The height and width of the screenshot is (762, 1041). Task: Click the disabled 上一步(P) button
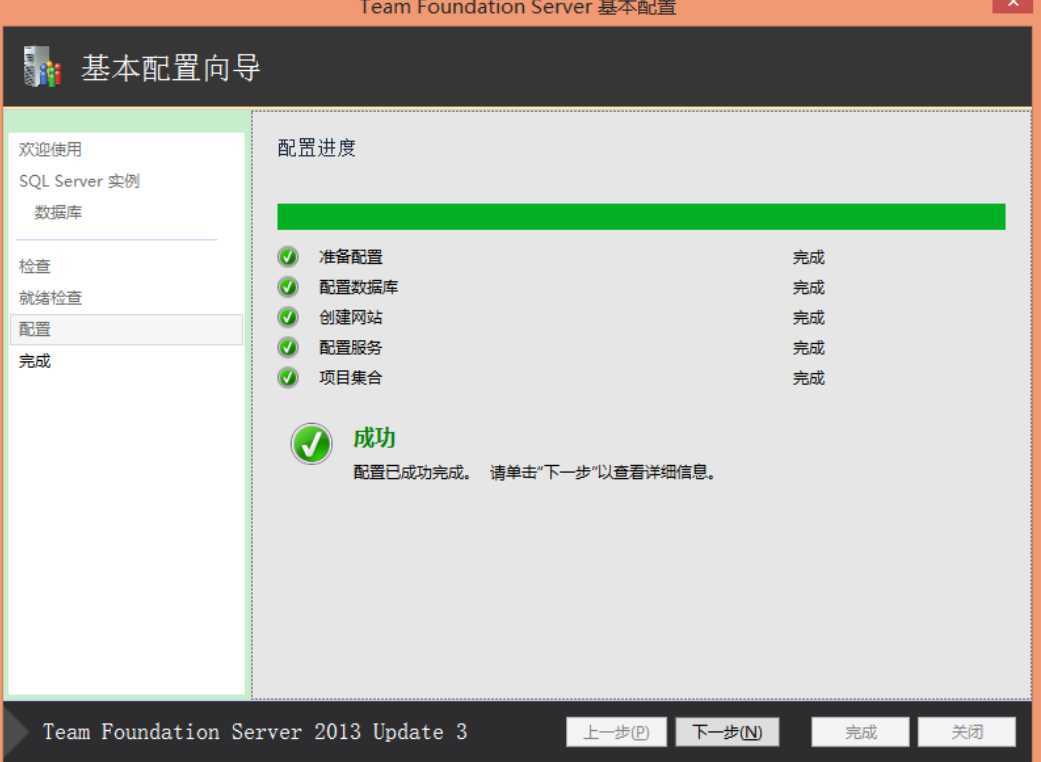point(617,731)
